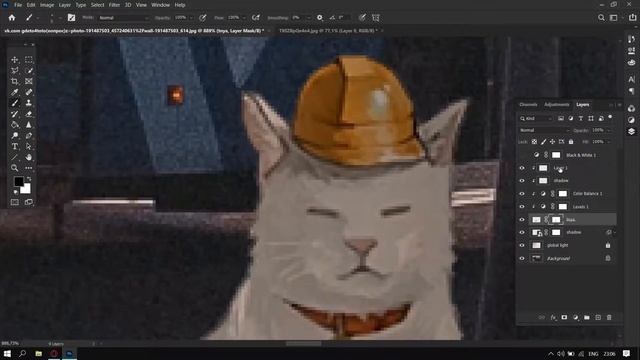Select the Dodge tool
640x360 pixels.
pos(15,136)
